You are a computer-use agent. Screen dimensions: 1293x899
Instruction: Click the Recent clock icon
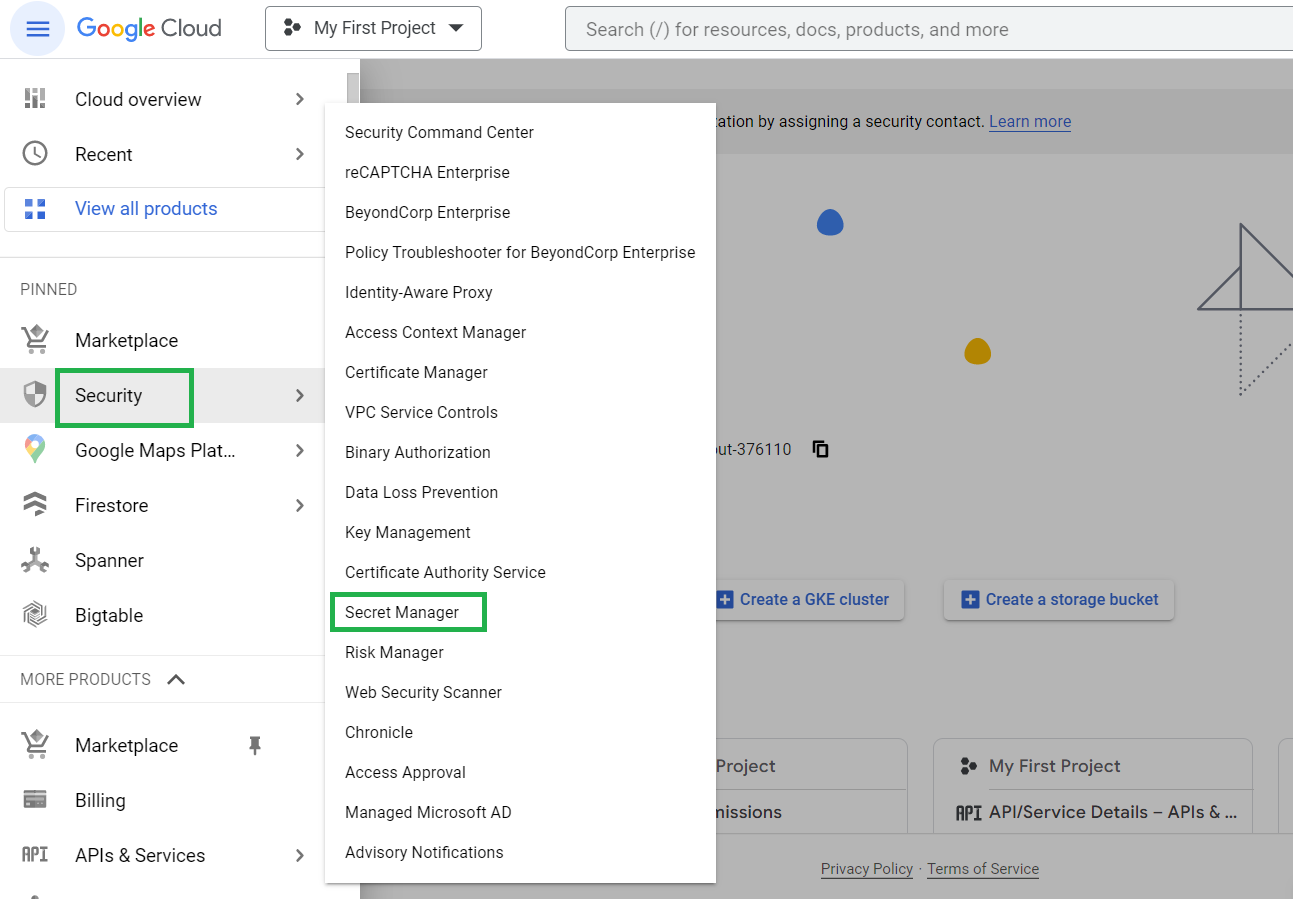pyautogui.click(x=35, y=154)
